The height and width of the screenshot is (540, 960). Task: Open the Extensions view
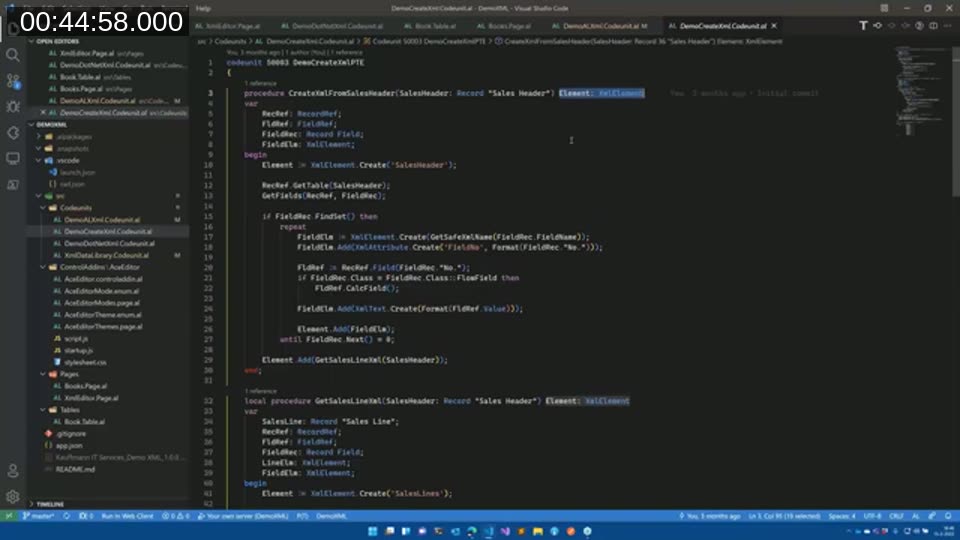pos(13,133)
